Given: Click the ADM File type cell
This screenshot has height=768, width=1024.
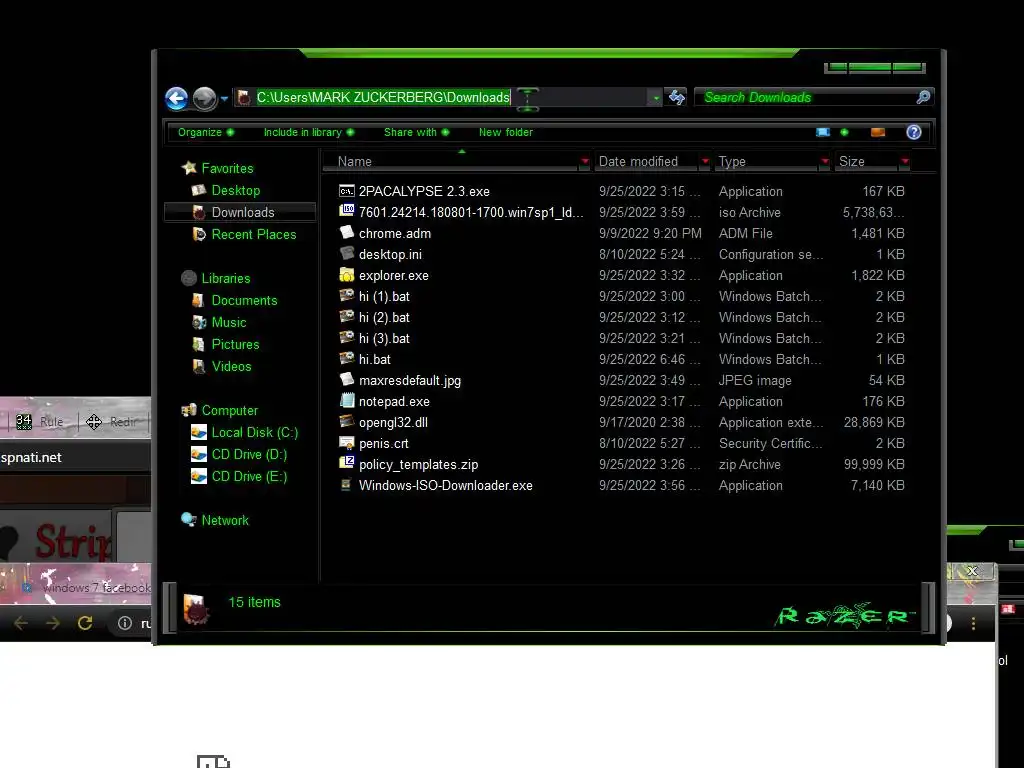Looking at the screenshot, I should tap(745, 233).
